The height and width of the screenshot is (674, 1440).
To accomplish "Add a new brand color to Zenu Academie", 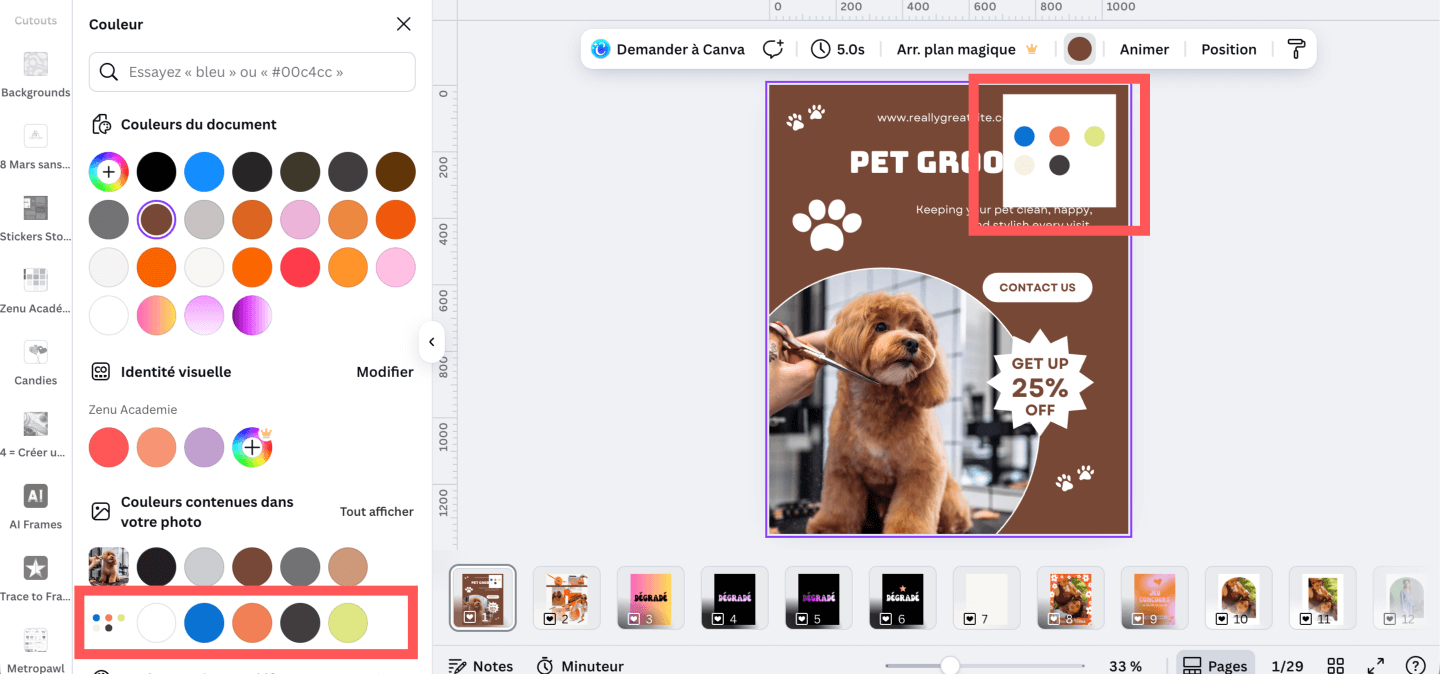I will 252,447.
